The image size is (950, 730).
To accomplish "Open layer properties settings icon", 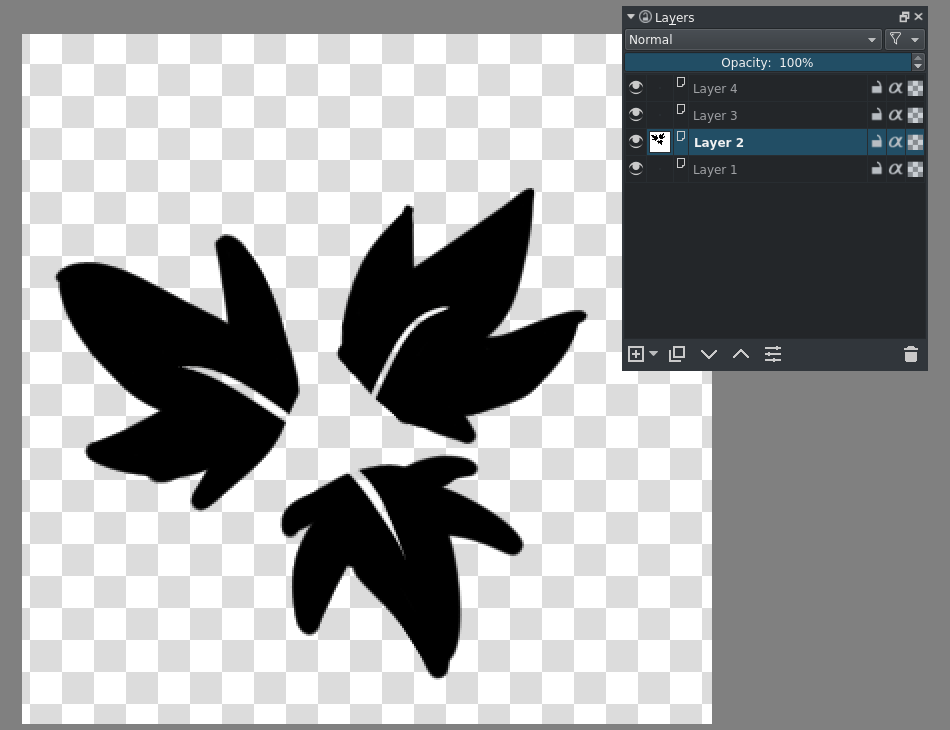I will pos(773,354).
